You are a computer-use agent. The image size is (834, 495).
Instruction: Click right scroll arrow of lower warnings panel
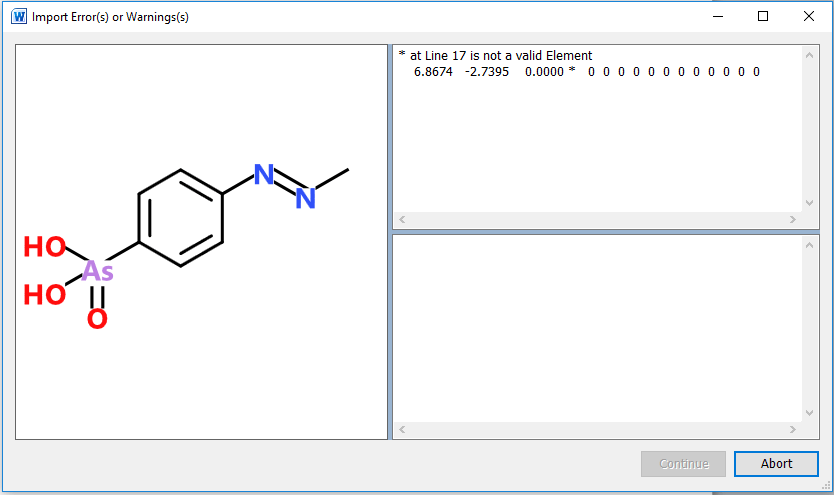(x=793, y=430)
